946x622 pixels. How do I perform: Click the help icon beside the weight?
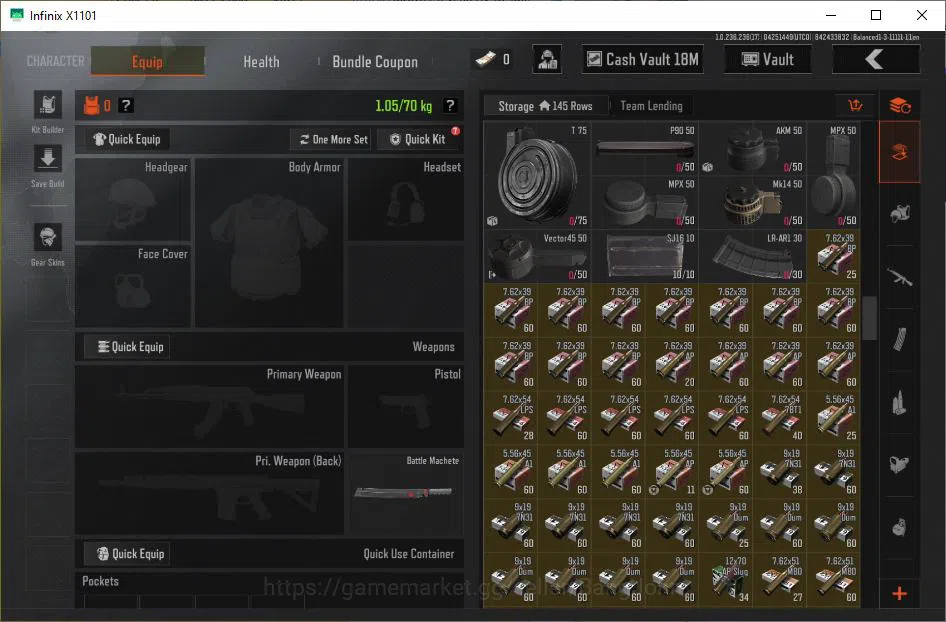[x=449, y=106]
